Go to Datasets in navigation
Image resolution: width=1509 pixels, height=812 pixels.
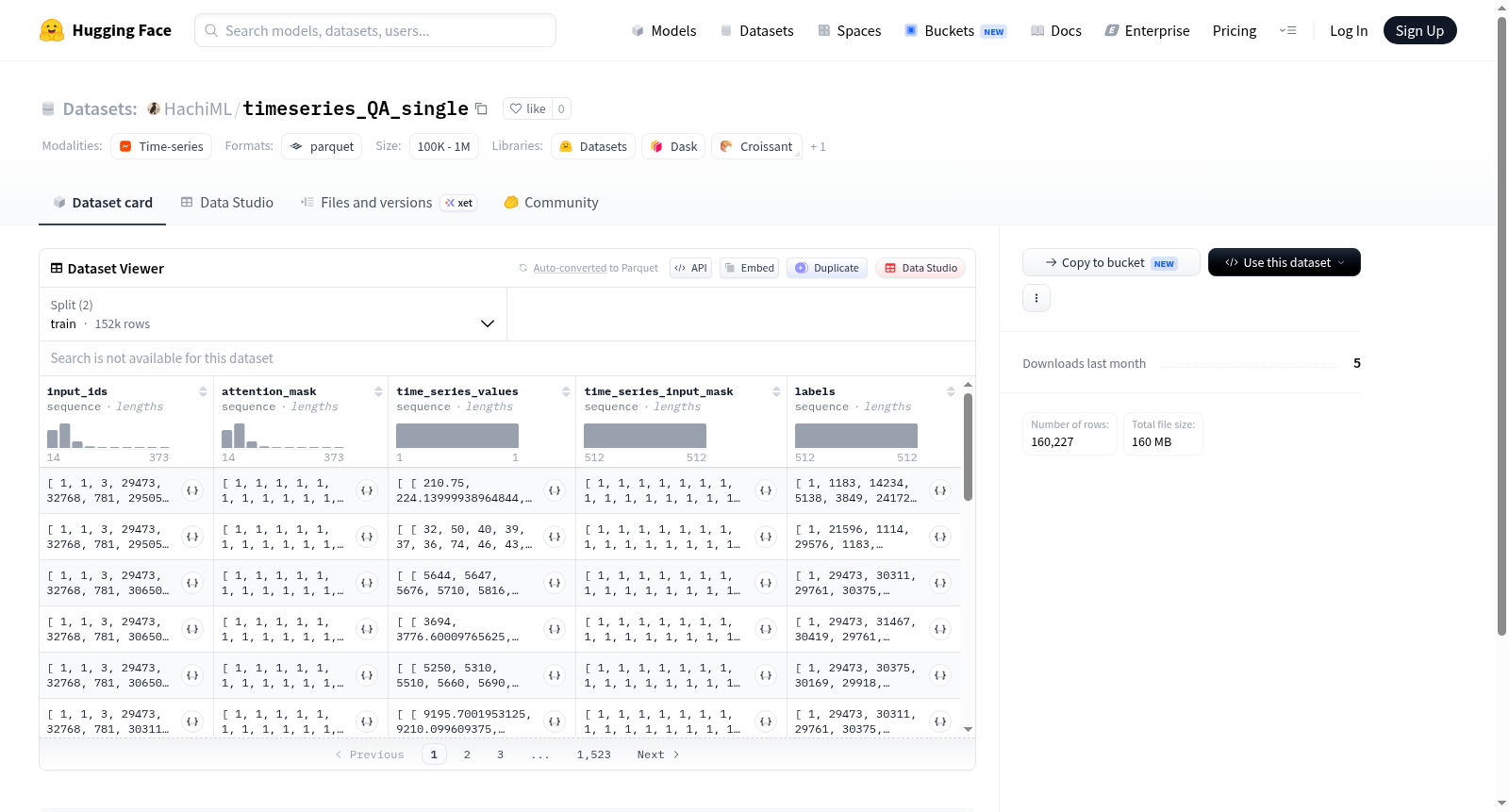[x=756, y=30]
